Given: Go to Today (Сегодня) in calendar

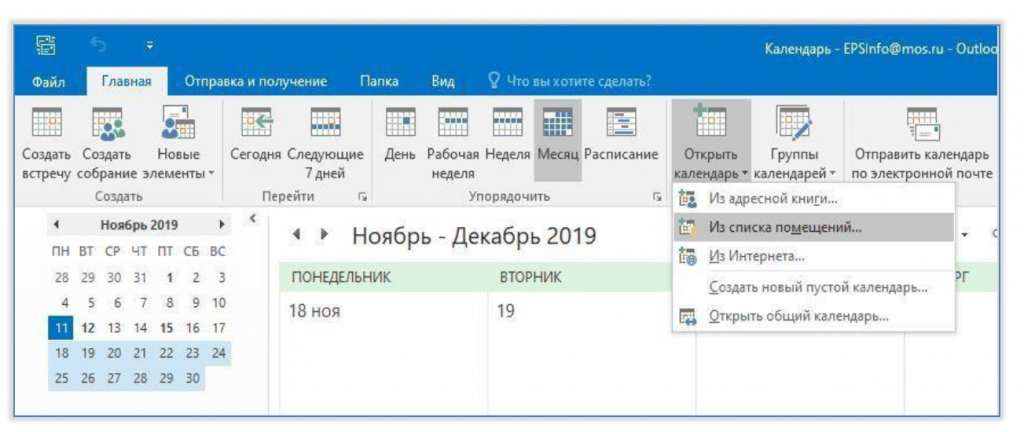Looking at the screenshot, I should click(x=257, y=140).
